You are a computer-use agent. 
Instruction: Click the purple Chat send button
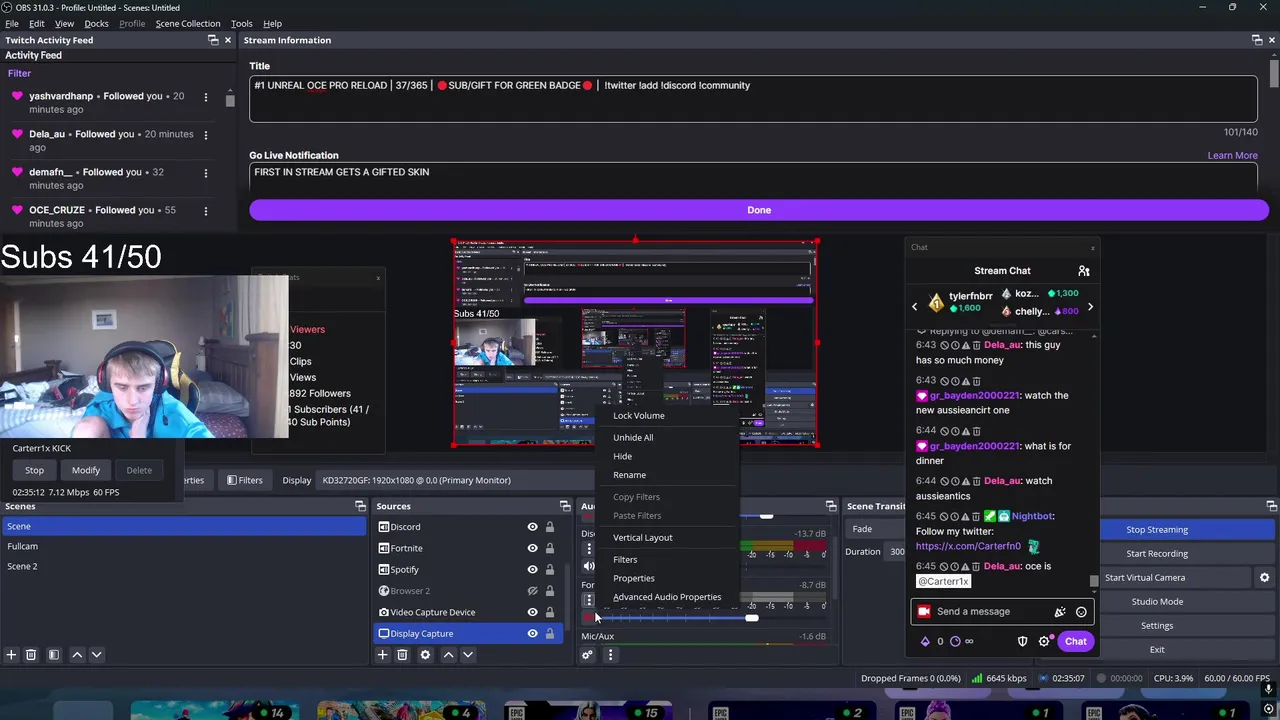(x=1075, y=641)
